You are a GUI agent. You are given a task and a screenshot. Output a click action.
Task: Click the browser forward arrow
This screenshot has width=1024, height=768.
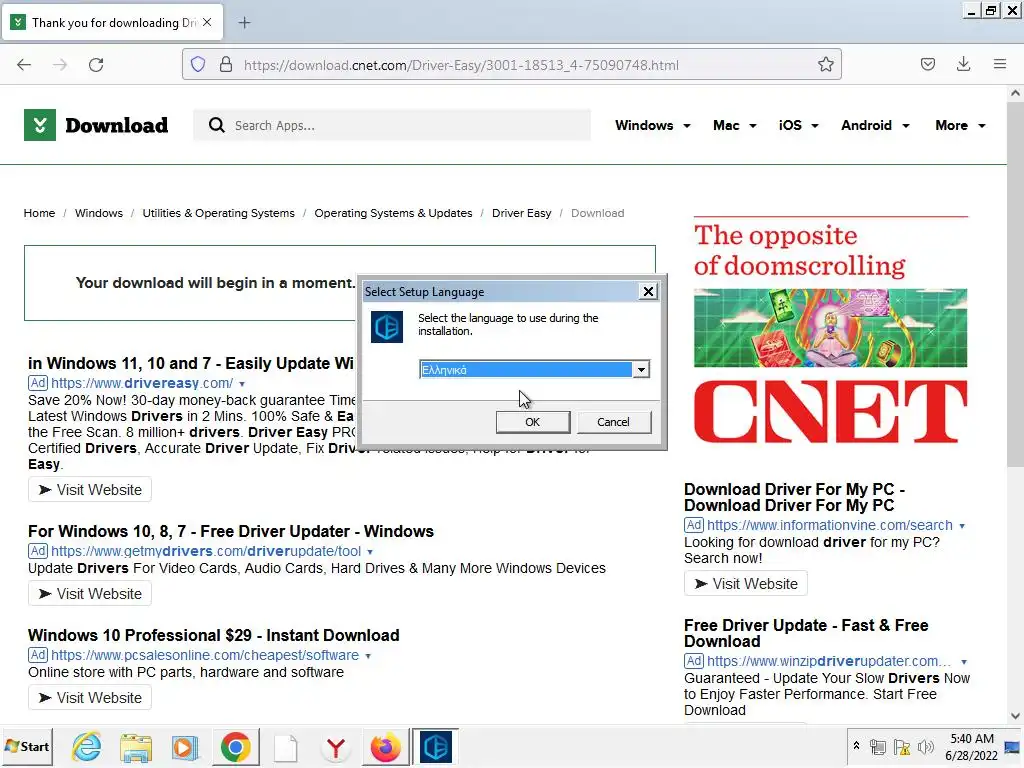pyautogui.click(x=60, y=65)
